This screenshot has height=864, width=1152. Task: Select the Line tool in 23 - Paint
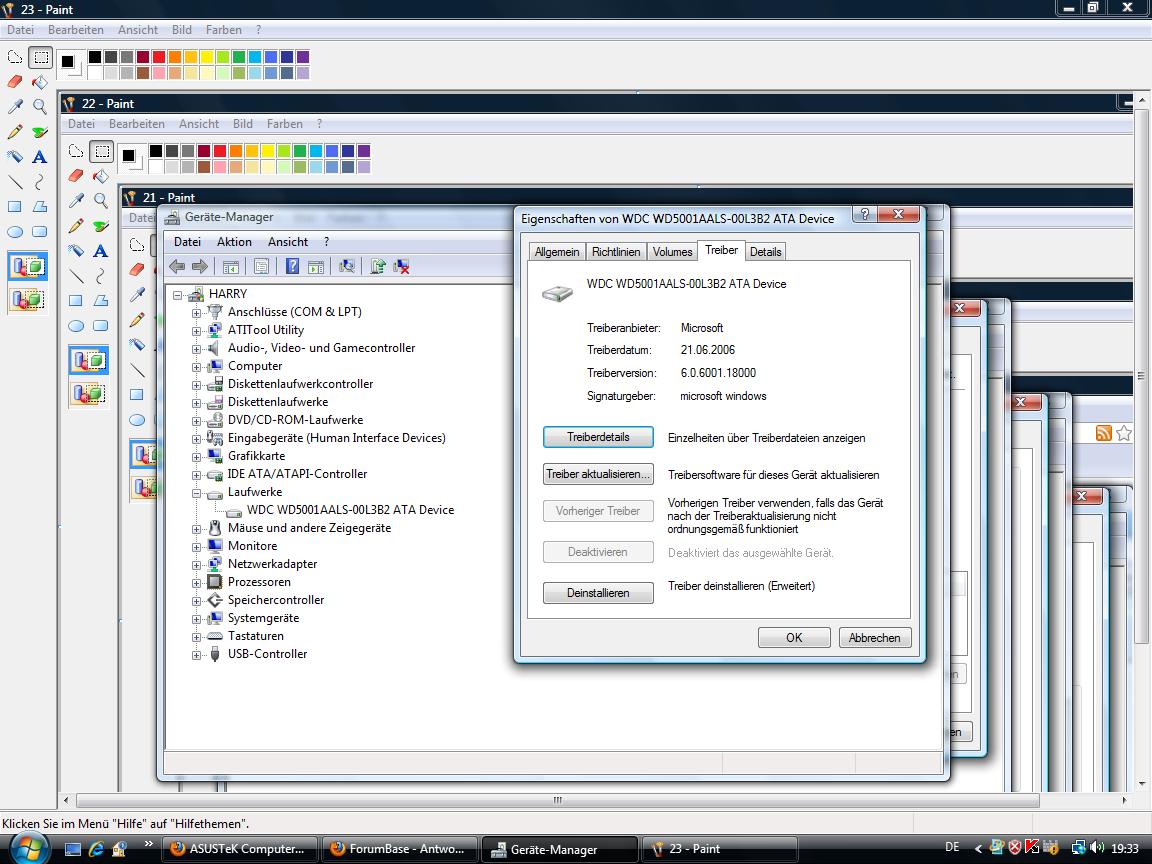(x=15, y=181)
